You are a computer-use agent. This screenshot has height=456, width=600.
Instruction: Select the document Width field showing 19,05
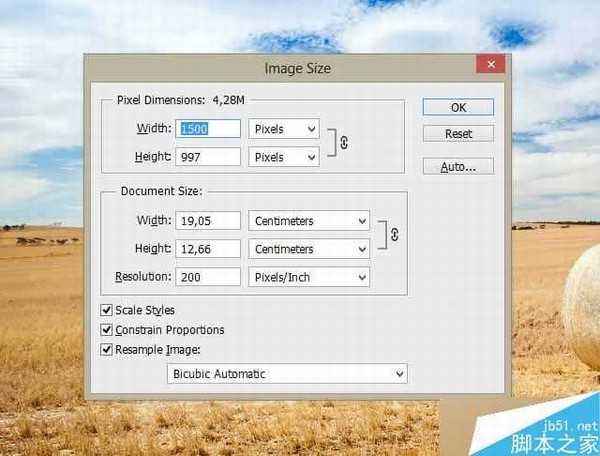point(209,221)
